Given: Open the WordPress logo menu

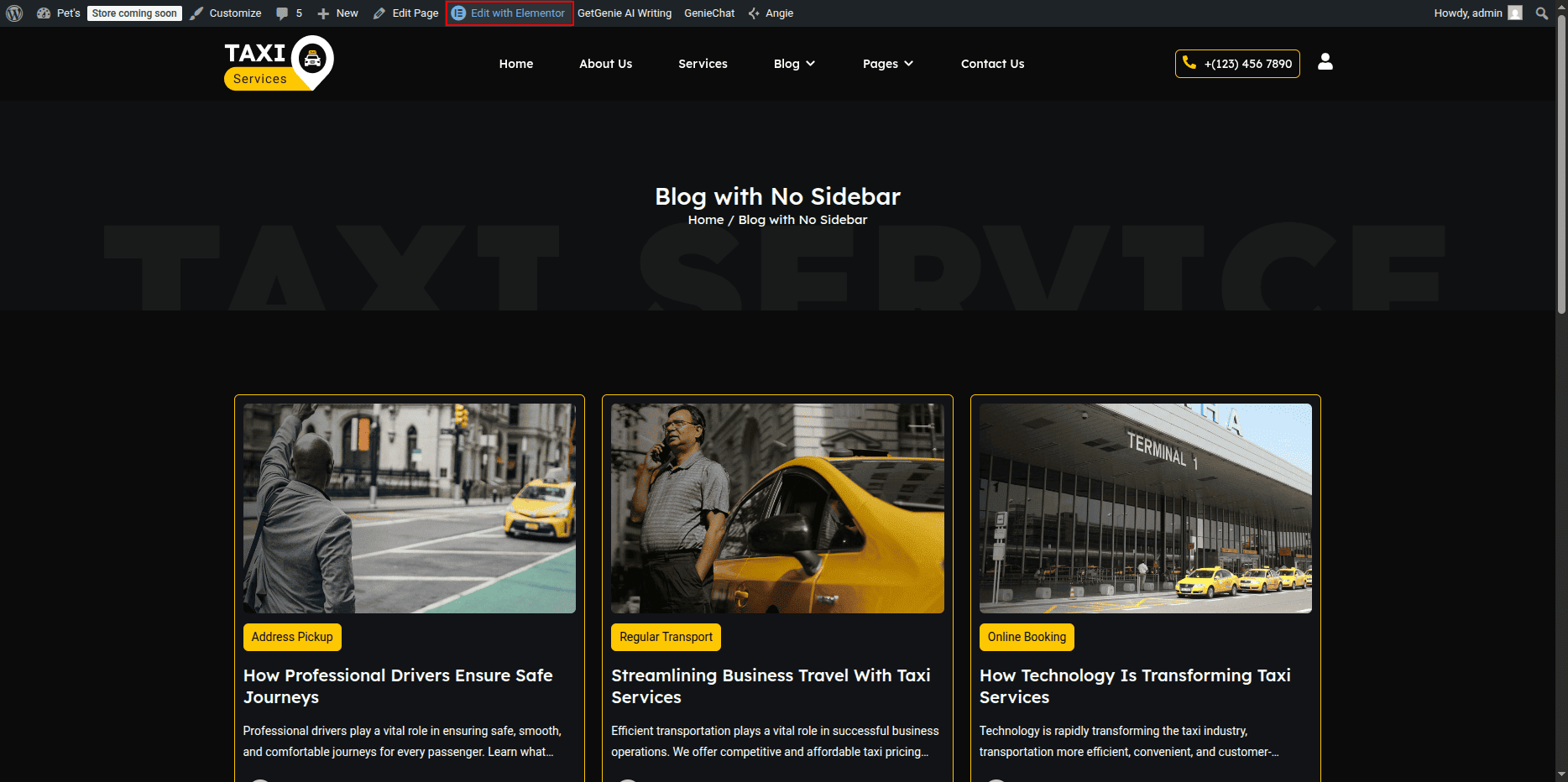Looking at the screenshot, I should (14, 13).
